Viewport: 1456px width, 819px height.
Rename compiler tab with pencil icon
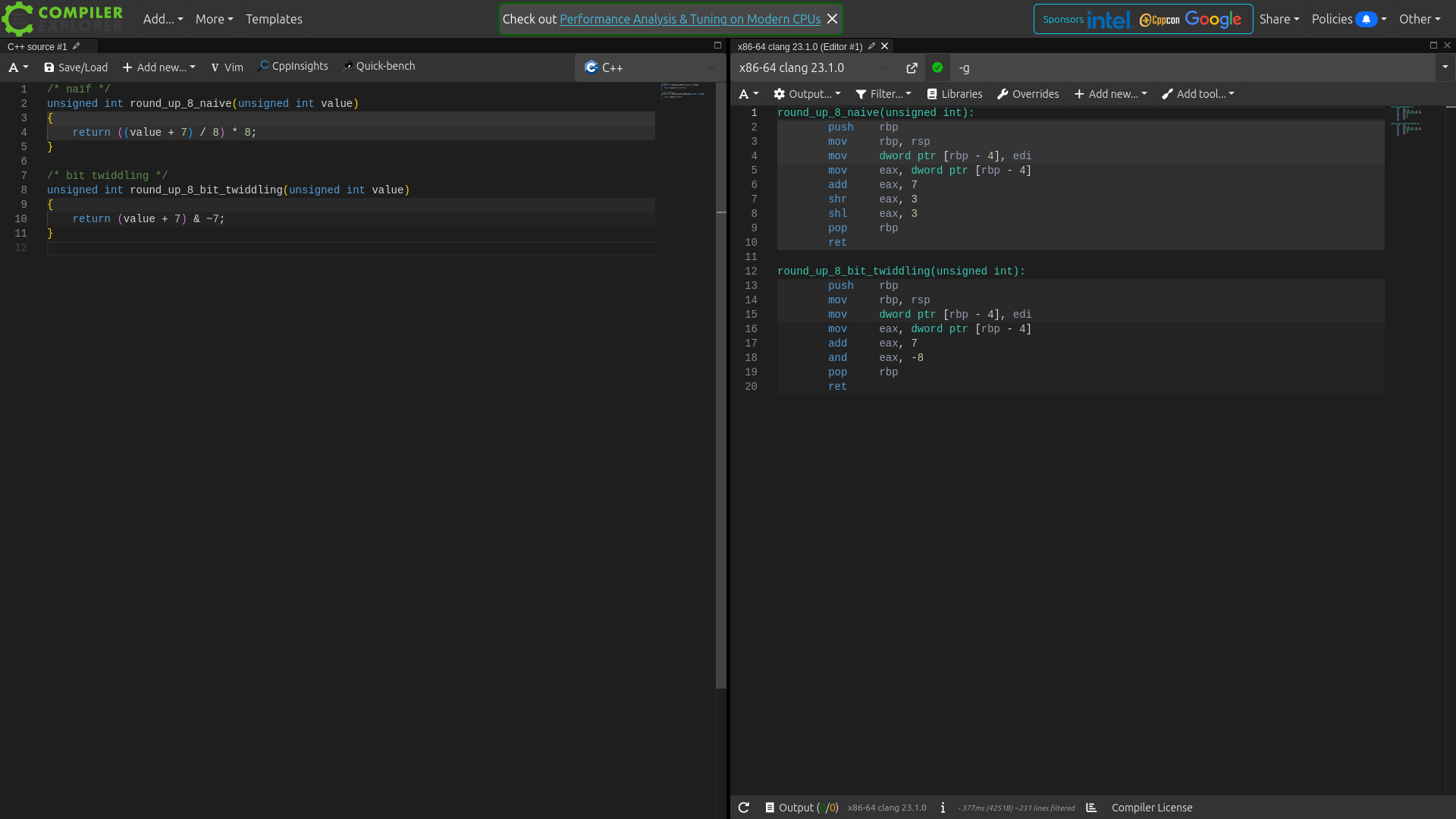click(871, 46)
